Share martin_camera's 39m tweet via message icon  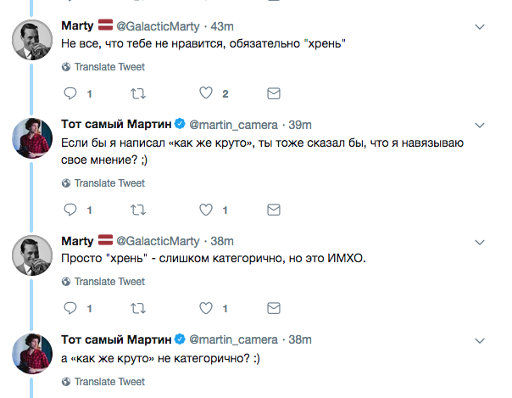[x=274, y=210]
